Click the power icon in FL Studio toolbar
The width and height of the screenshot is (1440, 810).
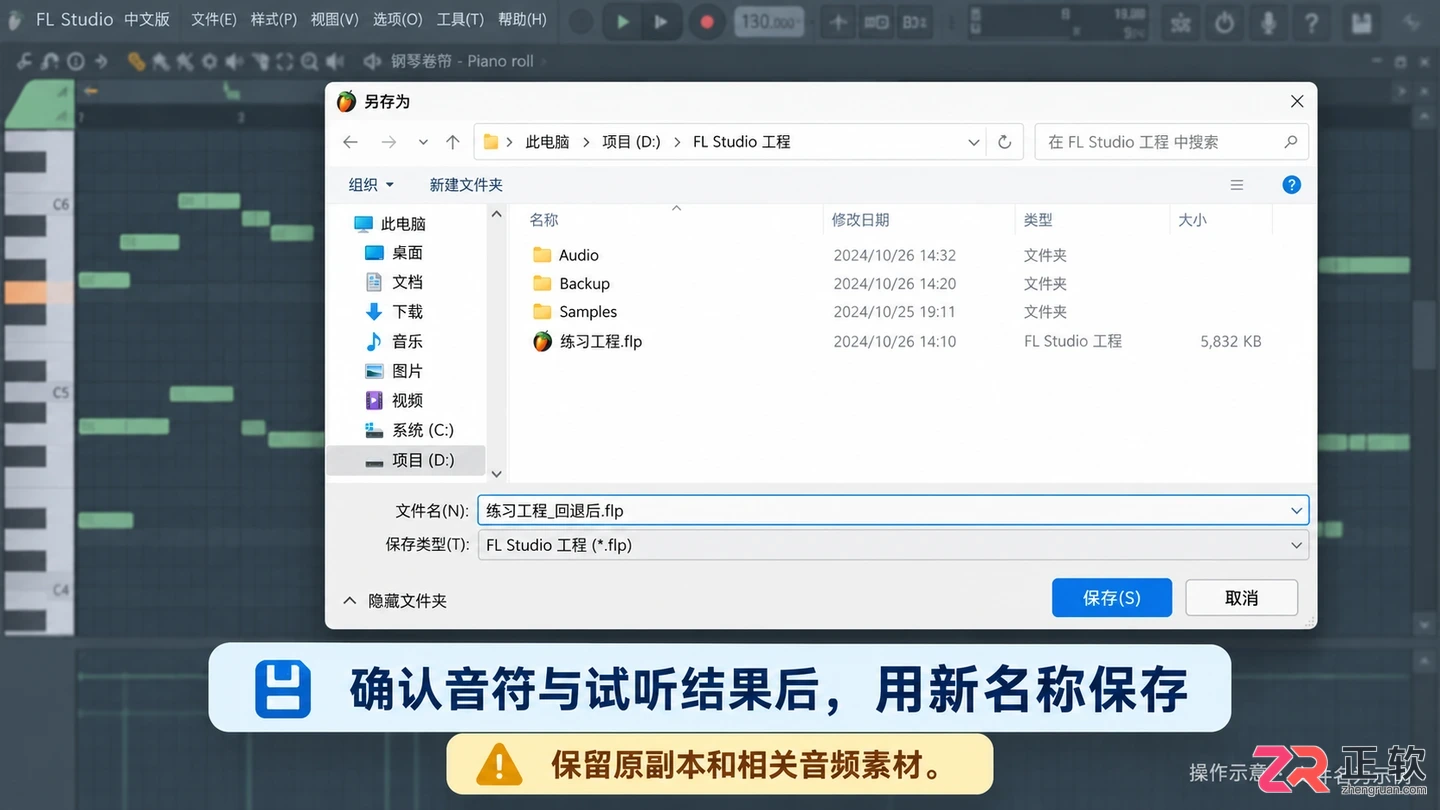click(x=1224, y=22)
